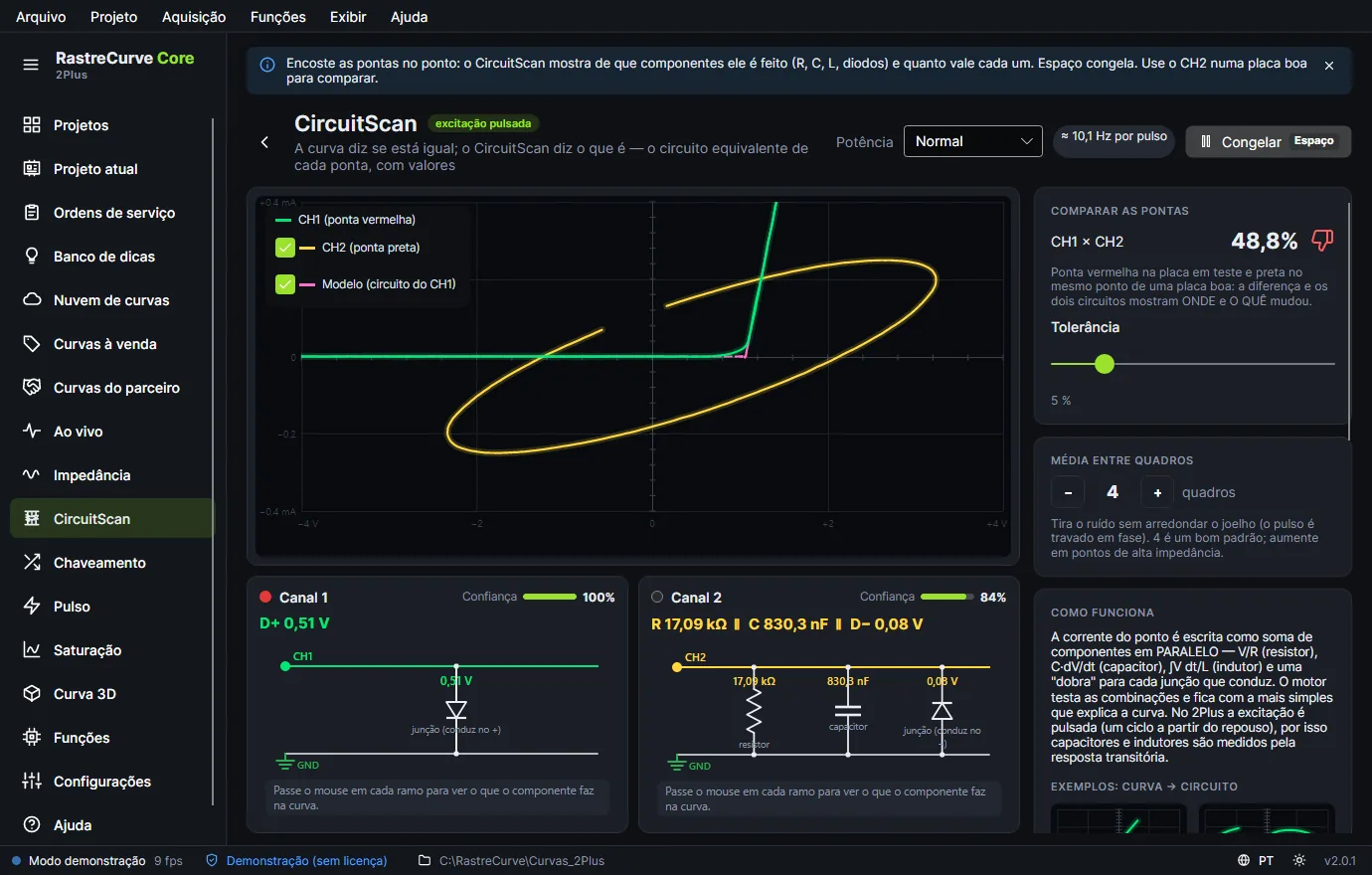Close the info banner
The image size is (1372, 875).
pyautogui.click(x=1329, y=65)
